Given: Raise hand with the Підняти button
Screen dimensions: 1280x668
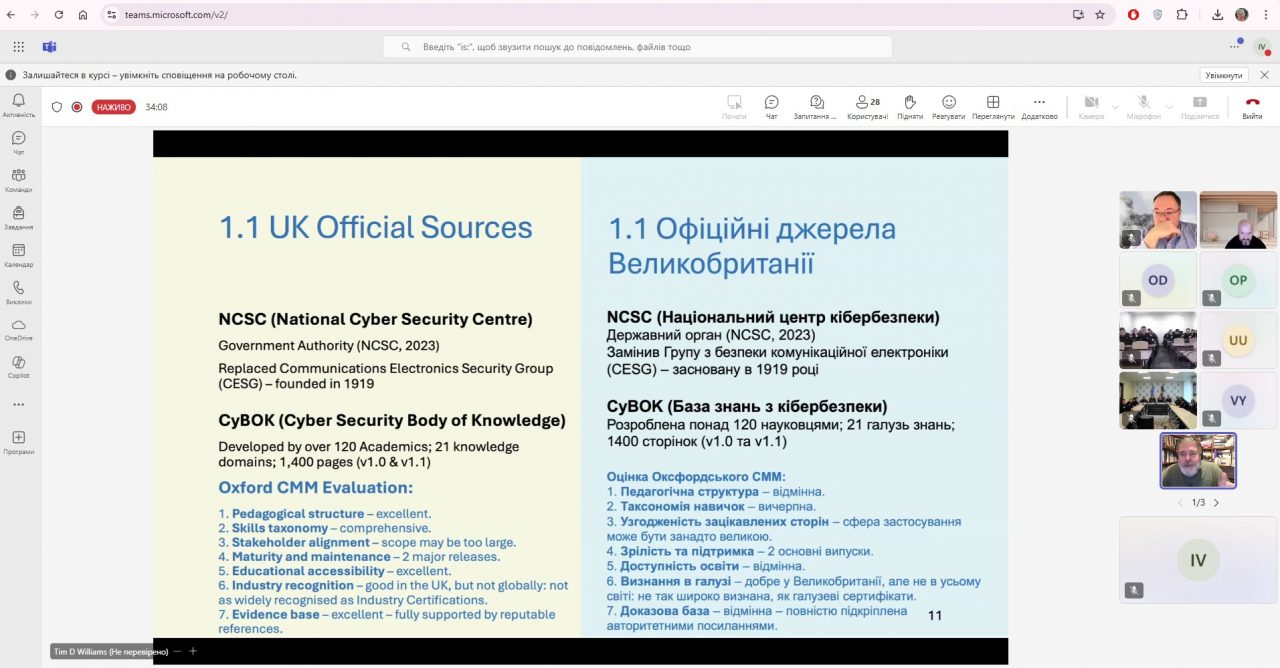Looking at the screenshot, I should [910, 106].
